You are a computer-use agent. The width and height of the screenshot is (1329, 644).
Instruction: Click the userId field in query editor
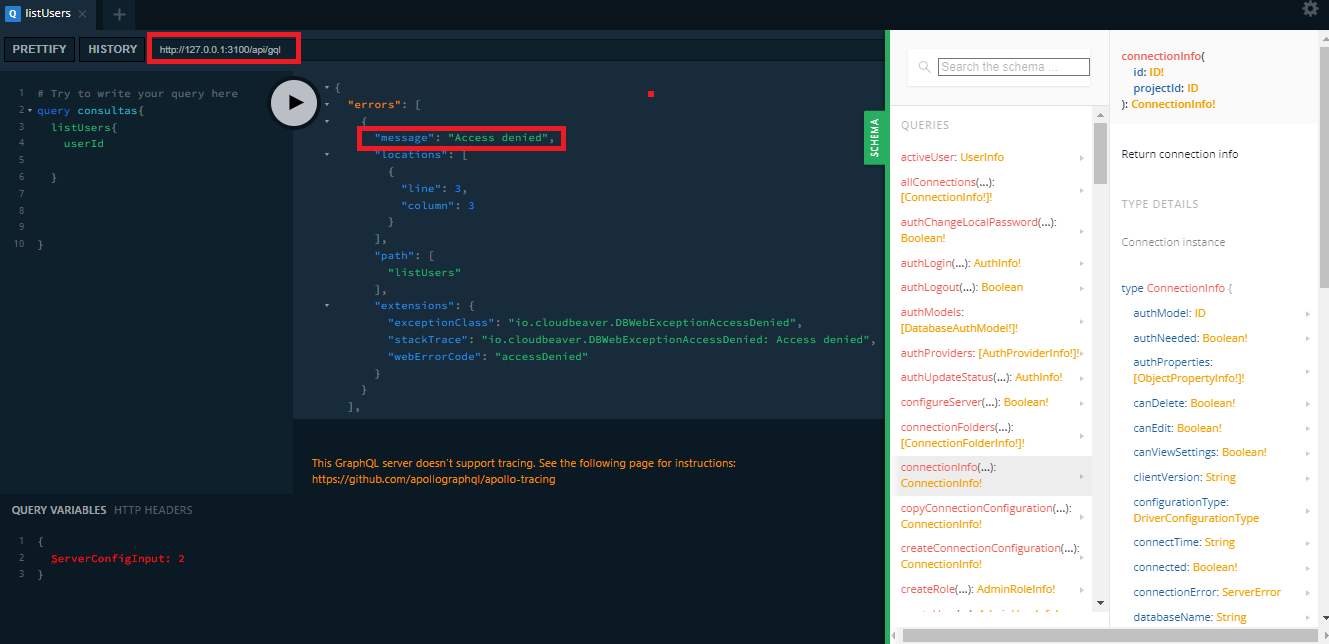tap(84, 143)
